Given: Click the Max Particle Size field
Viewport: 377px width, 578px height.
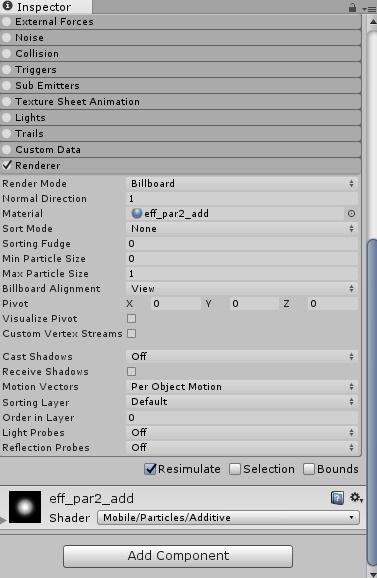Looking at the screenshot, I should click(x=242, y=274).
